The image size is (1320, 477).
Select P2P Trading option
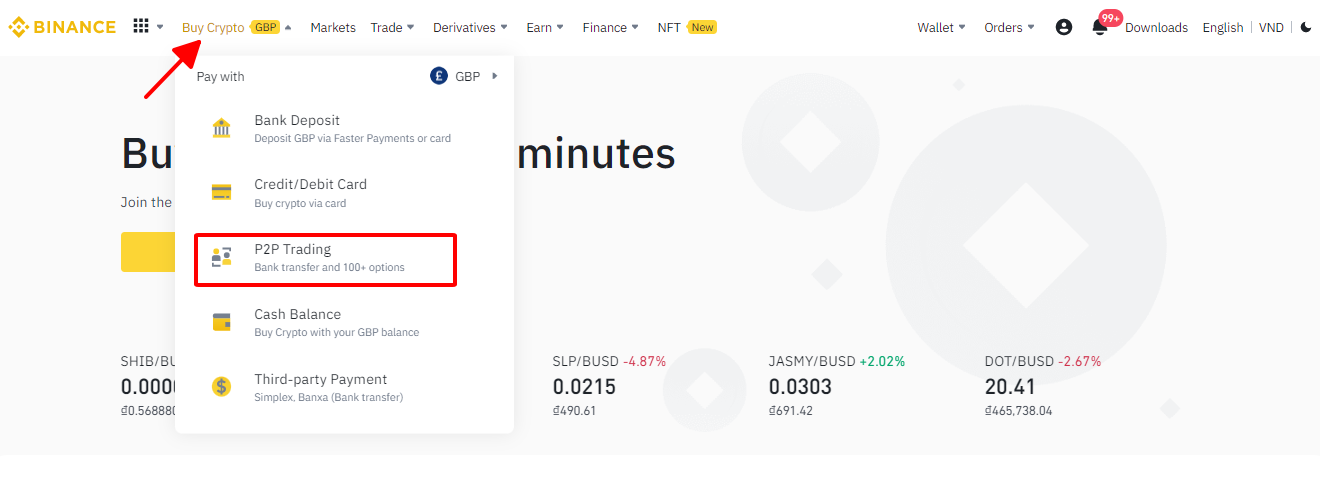coord(325,259)
